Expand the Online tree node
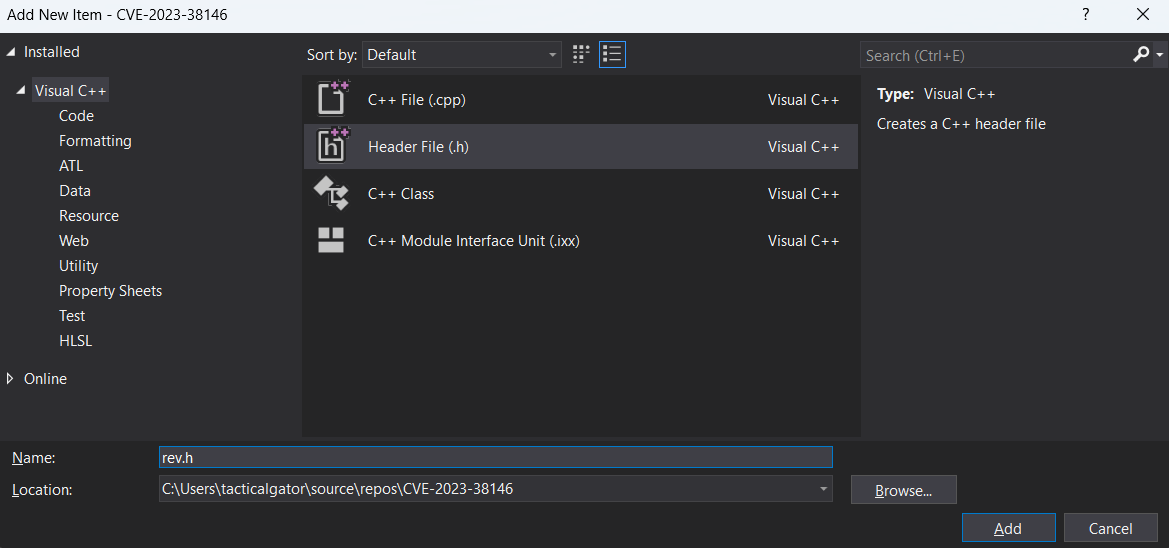This screenshot has width=1169, height=548. [x=10, y=379]
